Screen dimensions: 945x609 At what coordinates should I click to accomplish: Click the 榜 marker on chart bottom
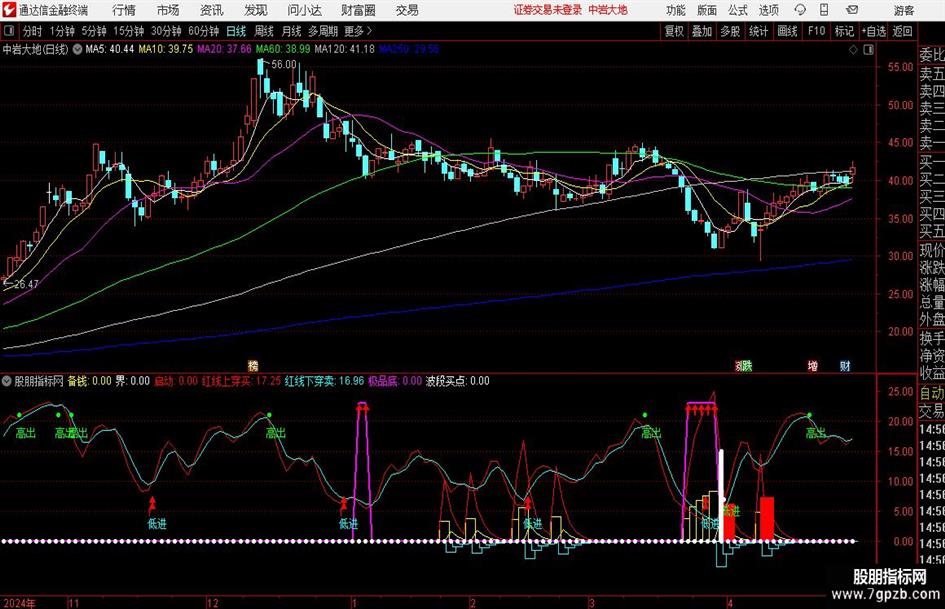[x=253, y=366]
